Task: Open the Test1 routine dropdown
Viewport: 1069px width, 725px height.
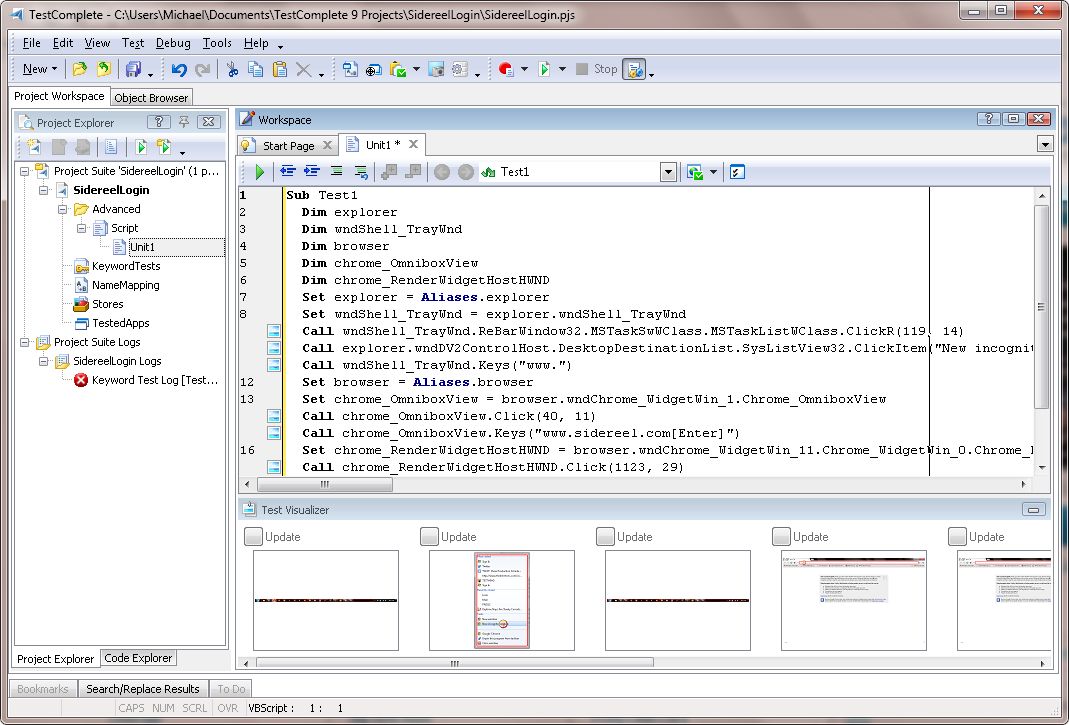Action: click(668, 172)
